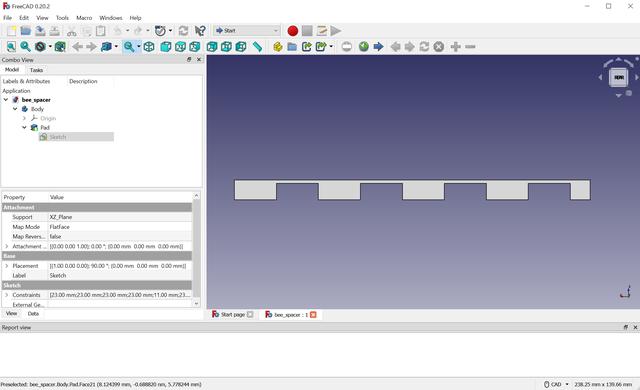Close the bee_spacer : 1 document tab
The width and height of the screenshot is (640, 390).
[313, 315]
